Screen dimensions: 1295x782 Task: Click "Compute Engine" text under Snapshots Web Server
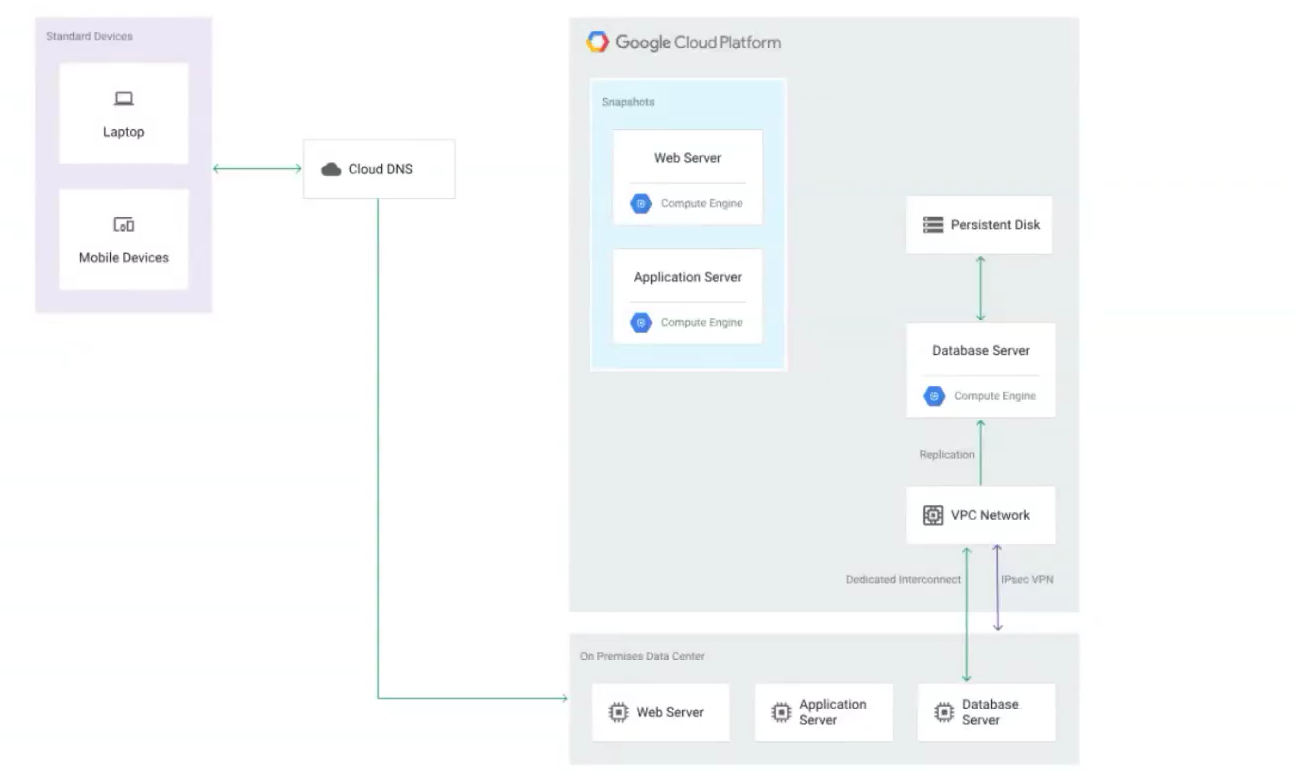[x=702, y=204]
